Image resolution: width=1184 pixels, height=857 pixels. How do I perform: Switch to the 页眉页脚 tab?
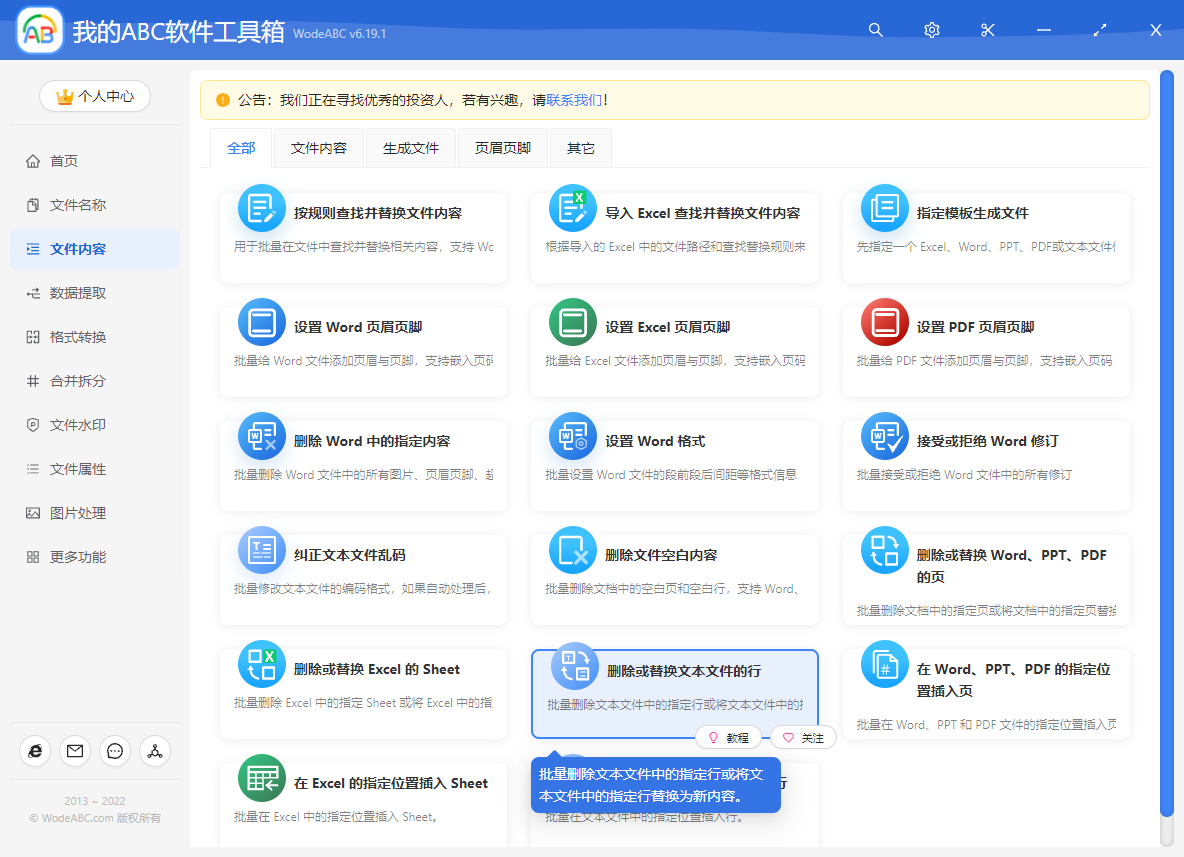pos(503,147)
